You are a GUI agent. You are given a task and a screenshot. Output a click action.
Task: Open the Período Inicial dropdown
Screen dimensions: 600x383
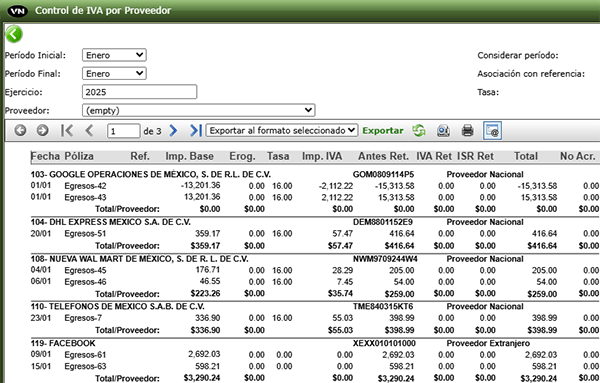click(114, 55)
